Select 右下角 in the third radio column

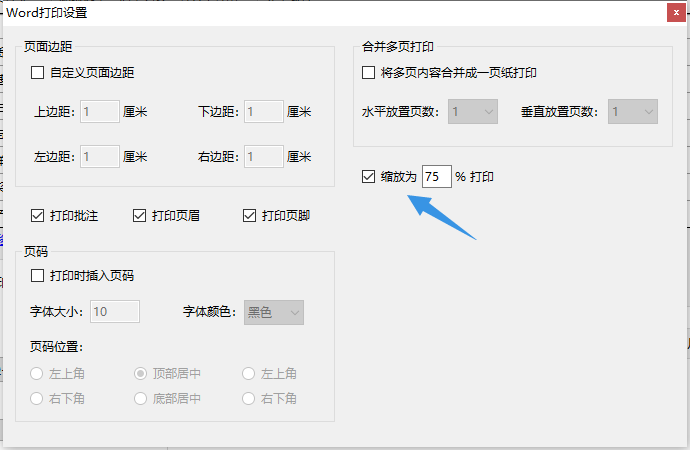click(x=249, y=399)
